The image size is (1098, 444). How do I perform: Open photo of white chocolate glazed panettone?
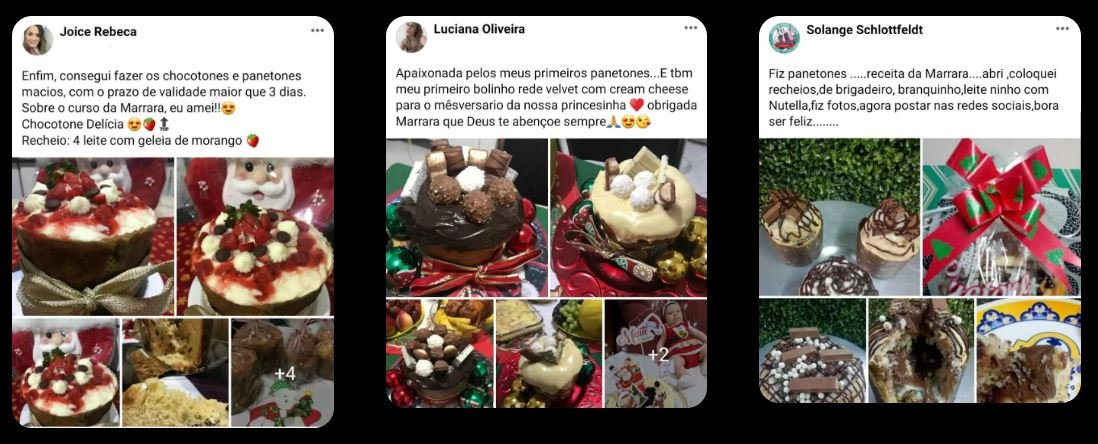click(x=629, y=217)
